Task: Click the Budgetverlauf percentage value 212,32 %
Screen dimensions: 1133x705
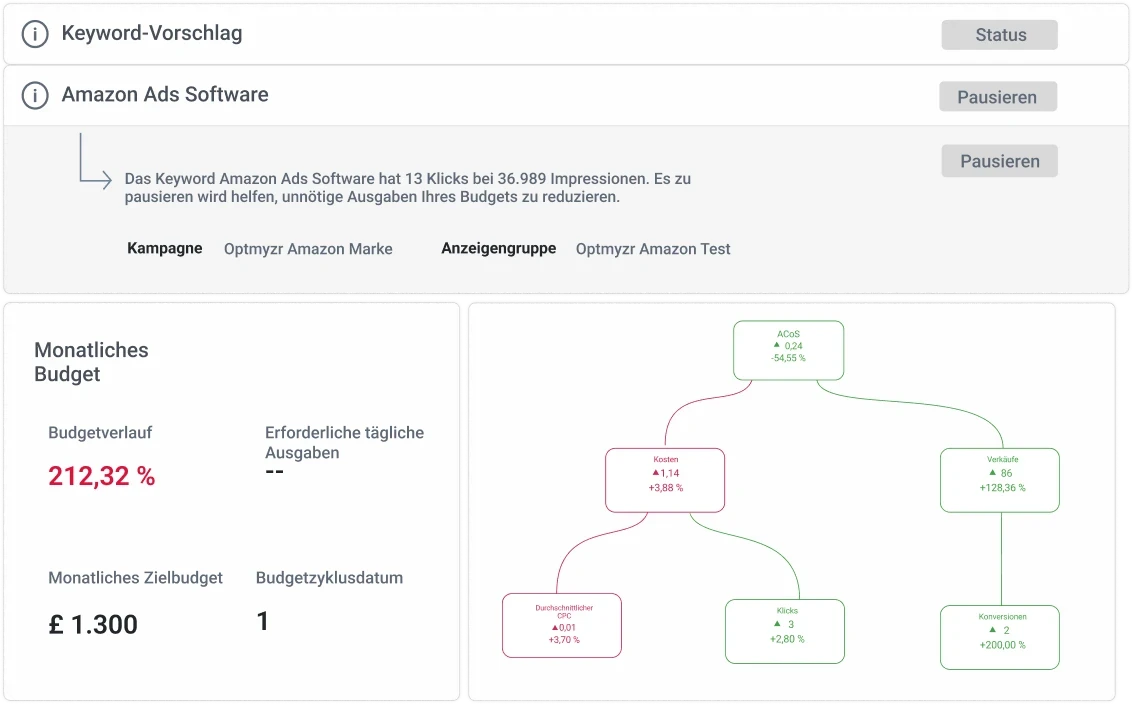Action: click(102, 477)
